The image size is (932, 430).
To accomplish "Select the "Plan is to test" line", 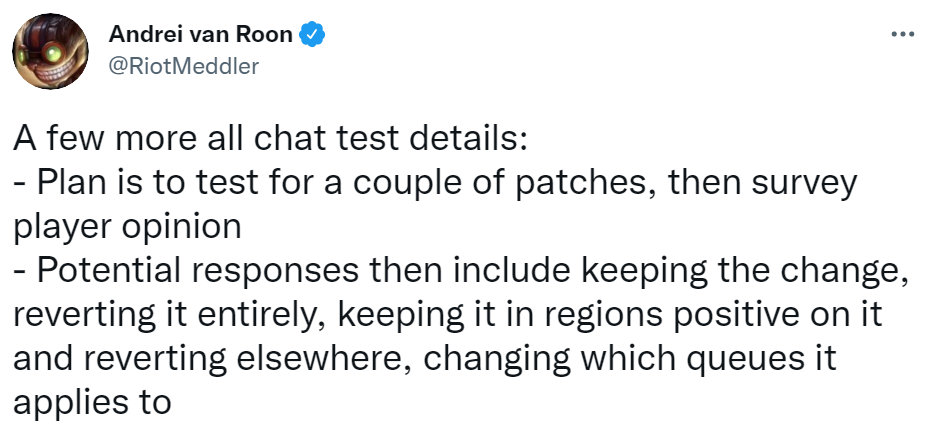I will pyautogui.click(x=434, y=184).
